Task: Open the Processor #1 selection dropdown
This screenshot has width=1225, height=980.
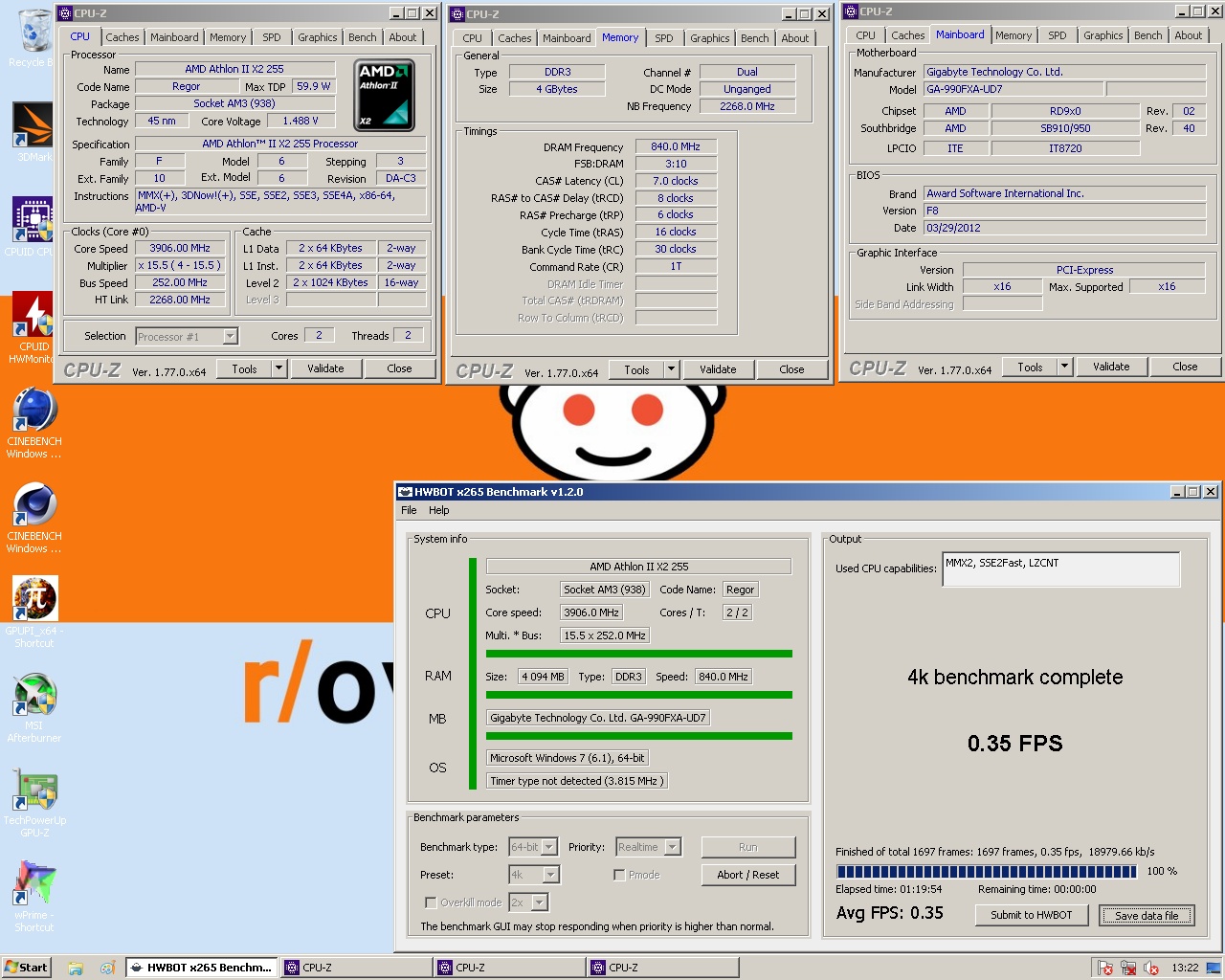Action: coord(230,336)
